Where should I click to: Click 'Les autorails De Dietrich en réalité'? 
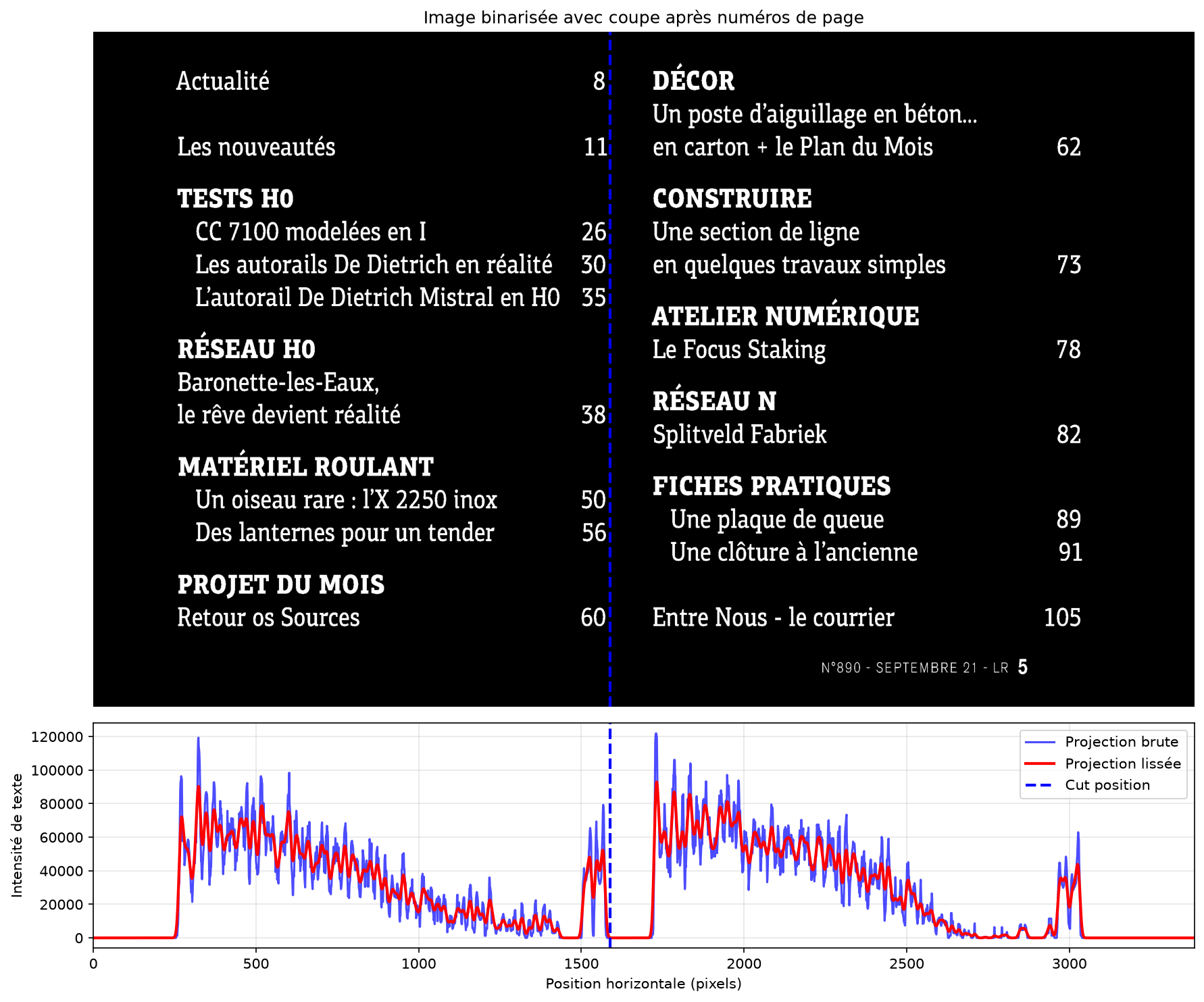point(374,264)
